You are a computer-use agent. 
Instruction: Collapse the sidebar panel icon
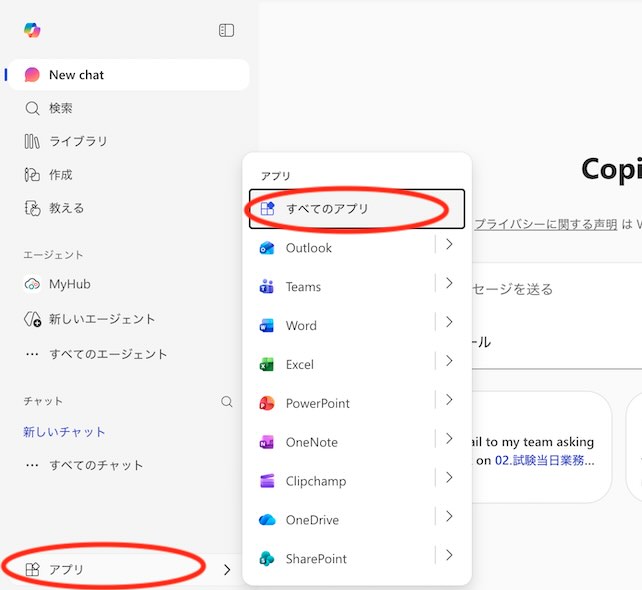(x=226, y=30)
